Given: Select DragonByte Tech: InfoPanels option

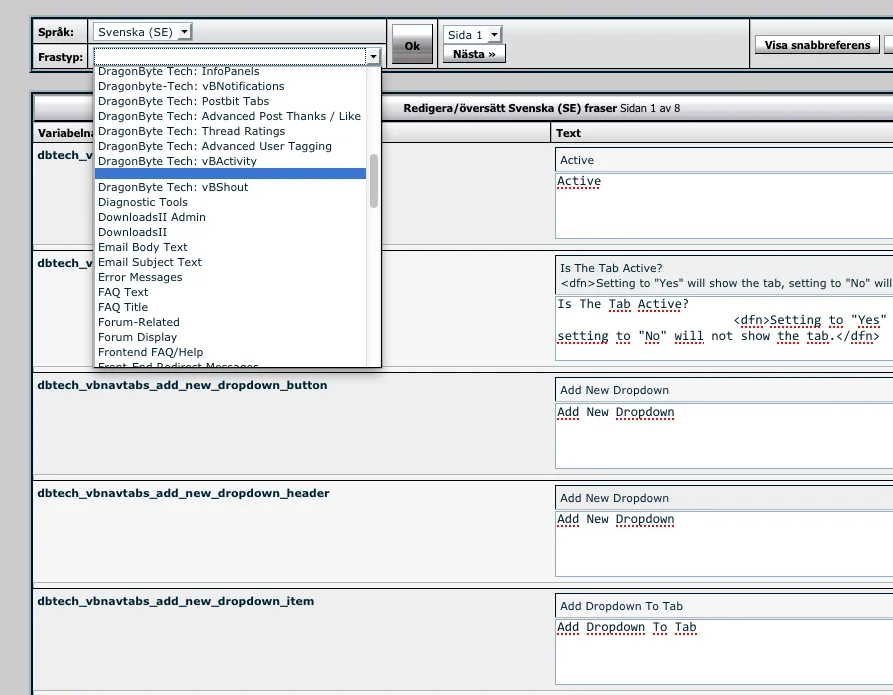Looking at the screenshot, I should (230, 71).
